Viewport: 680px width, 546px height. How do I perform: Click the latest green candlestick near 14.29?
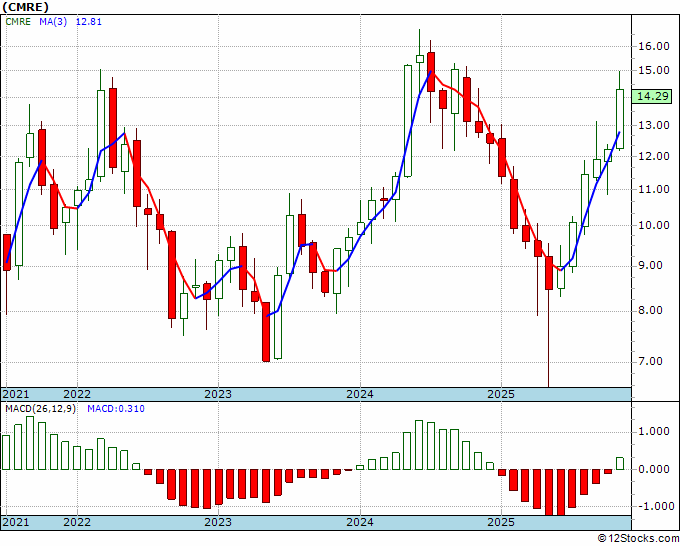point(620,119)
